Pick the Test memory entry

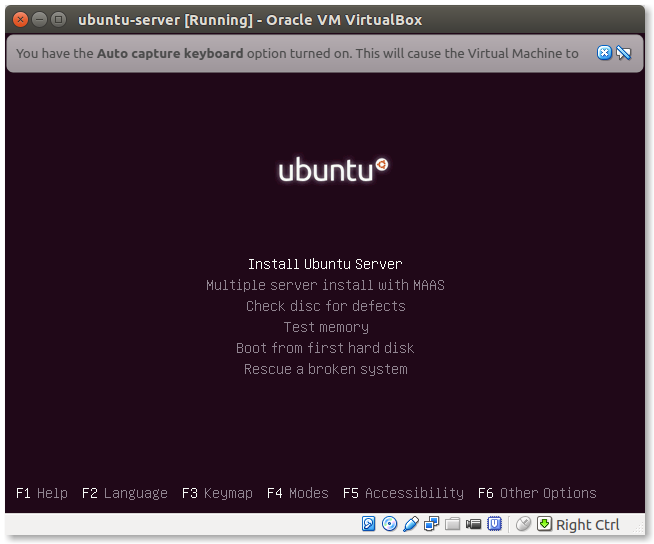click(x=325, y=327)
